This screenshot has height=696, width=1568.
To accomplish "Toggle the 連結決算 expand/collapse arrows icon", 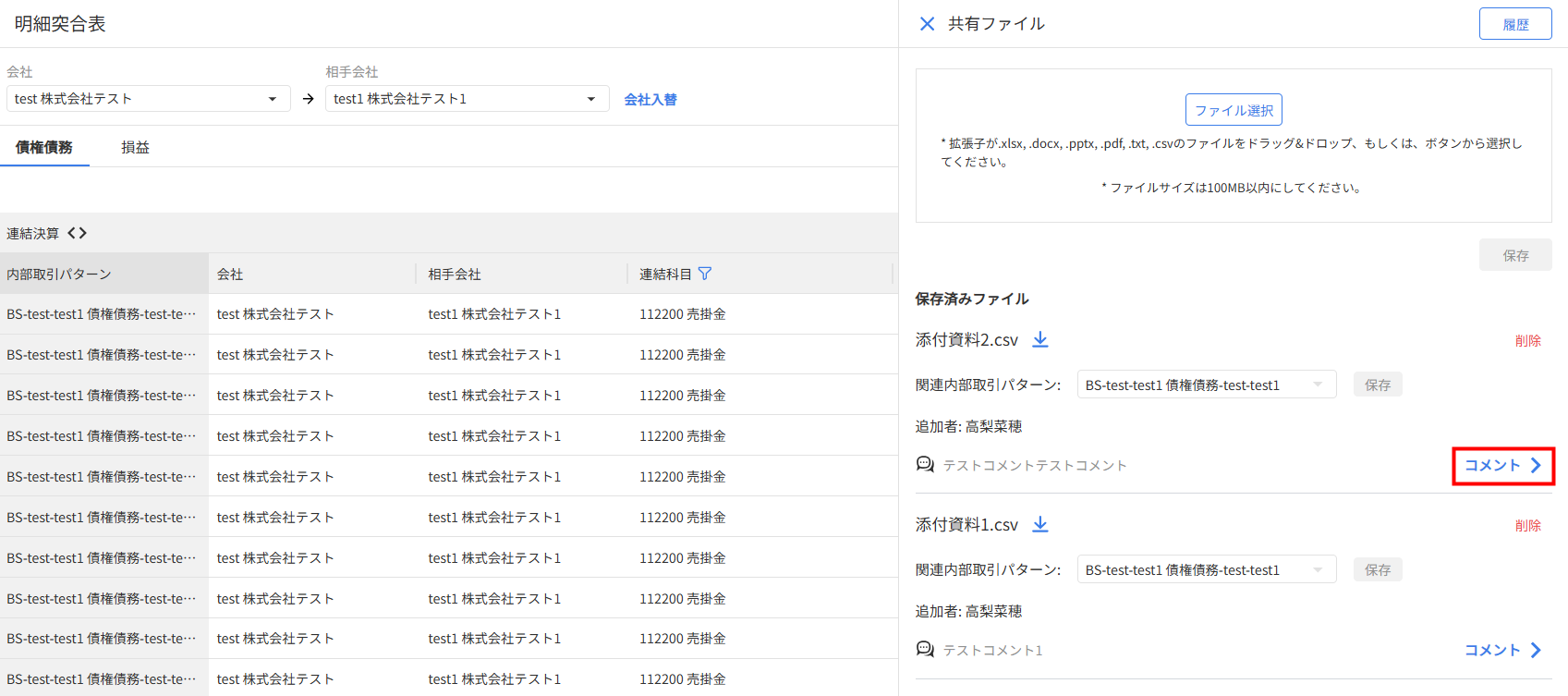I will (78, 233).
